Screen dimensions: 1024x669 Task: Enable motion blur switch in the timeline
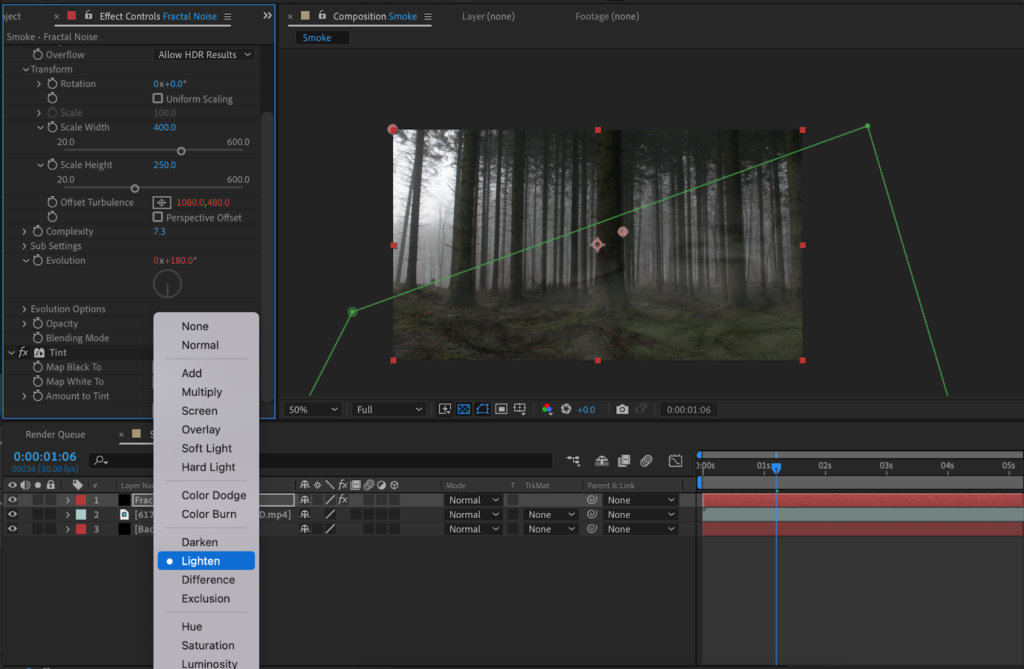coord(646,460)
